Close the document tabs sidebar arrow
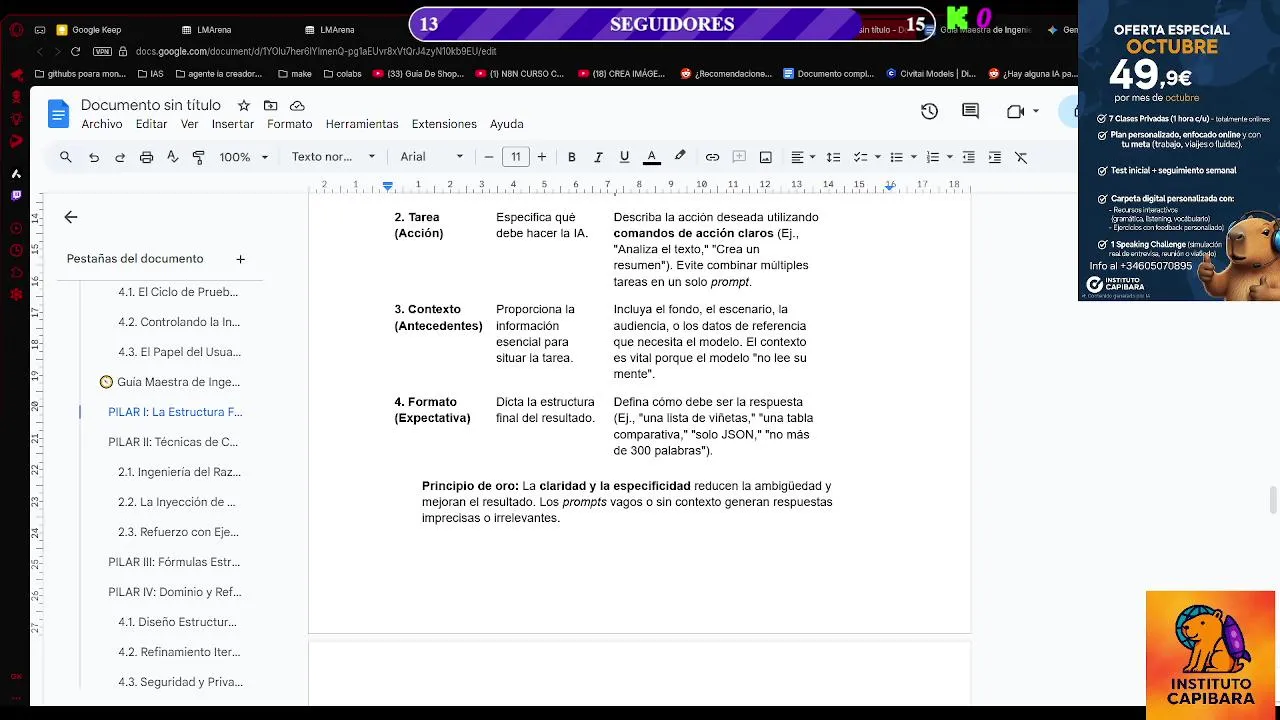Screen dimensions: 1280x720 (x=70, y=217)
